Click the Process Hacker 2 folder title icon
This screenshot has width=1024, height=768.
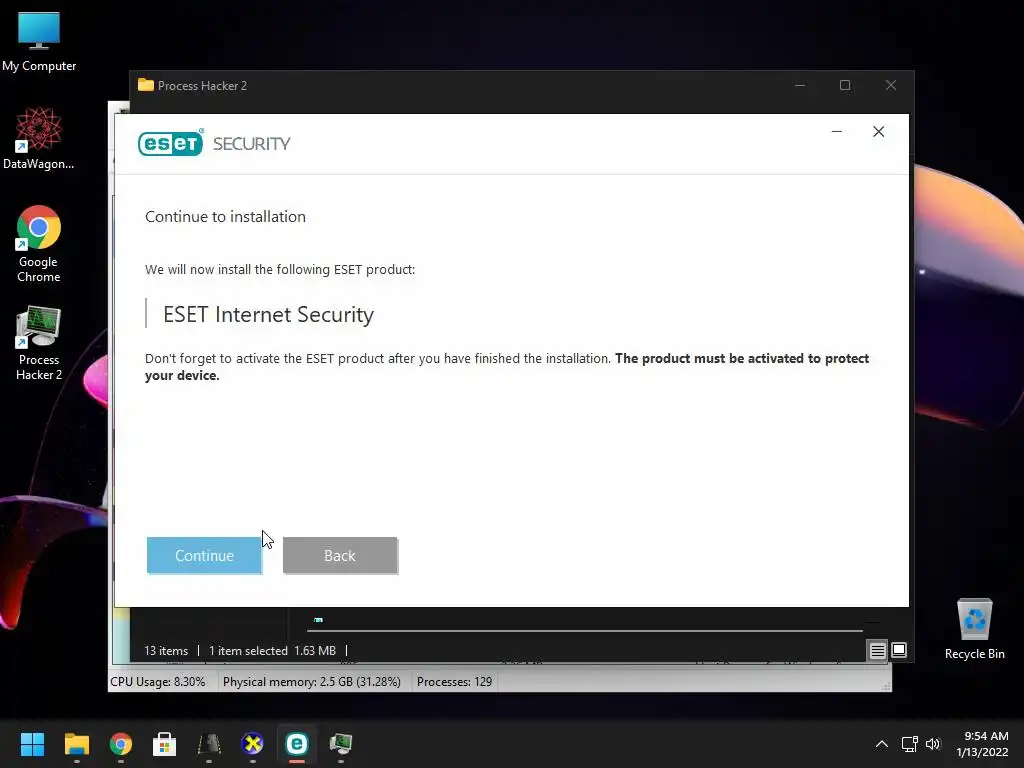(146, 86)
